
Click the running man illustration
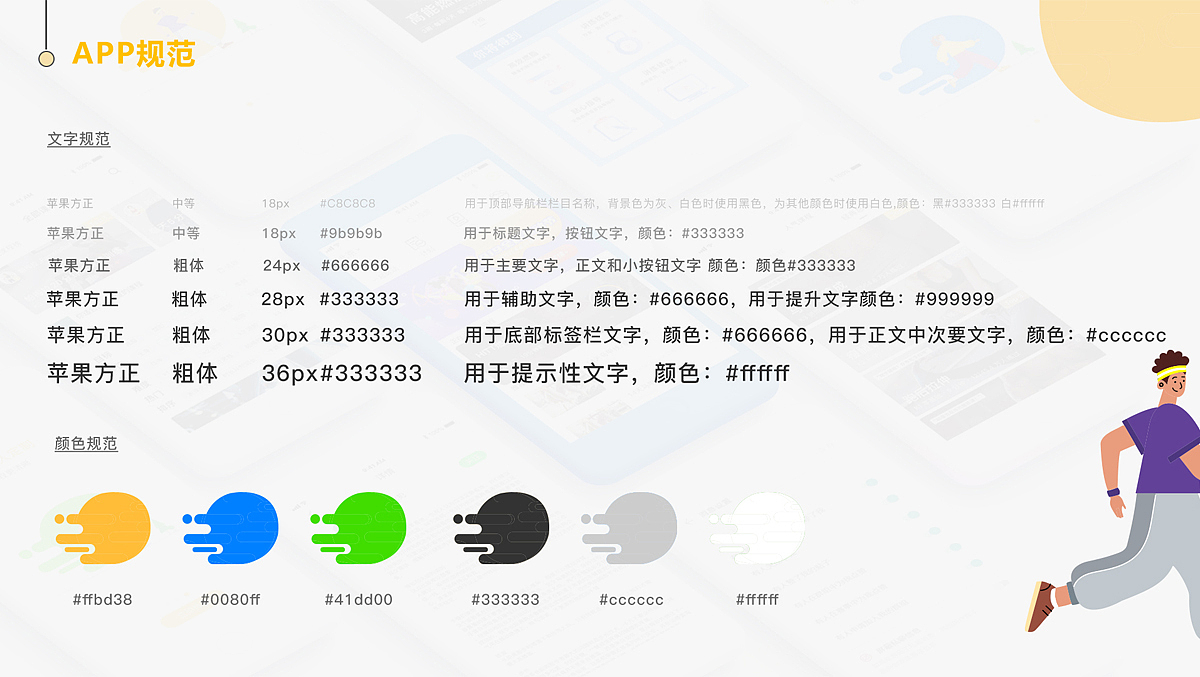point(1114,491)
